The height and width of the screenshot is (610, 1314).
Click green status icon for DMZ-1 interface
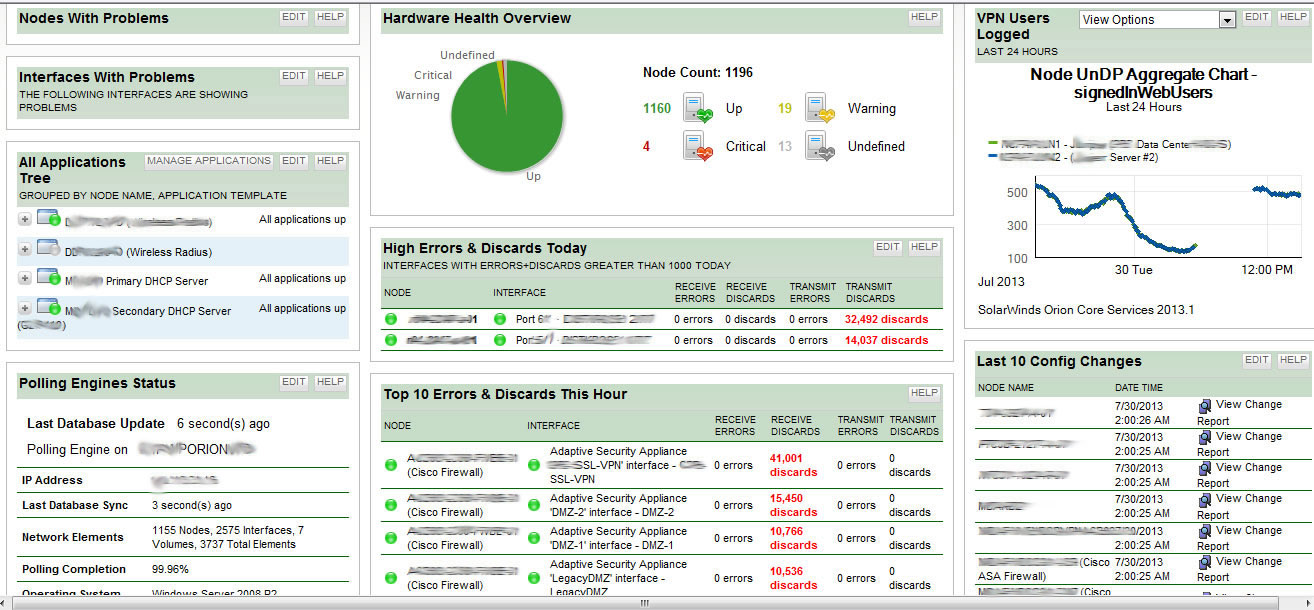click(534, 538)
